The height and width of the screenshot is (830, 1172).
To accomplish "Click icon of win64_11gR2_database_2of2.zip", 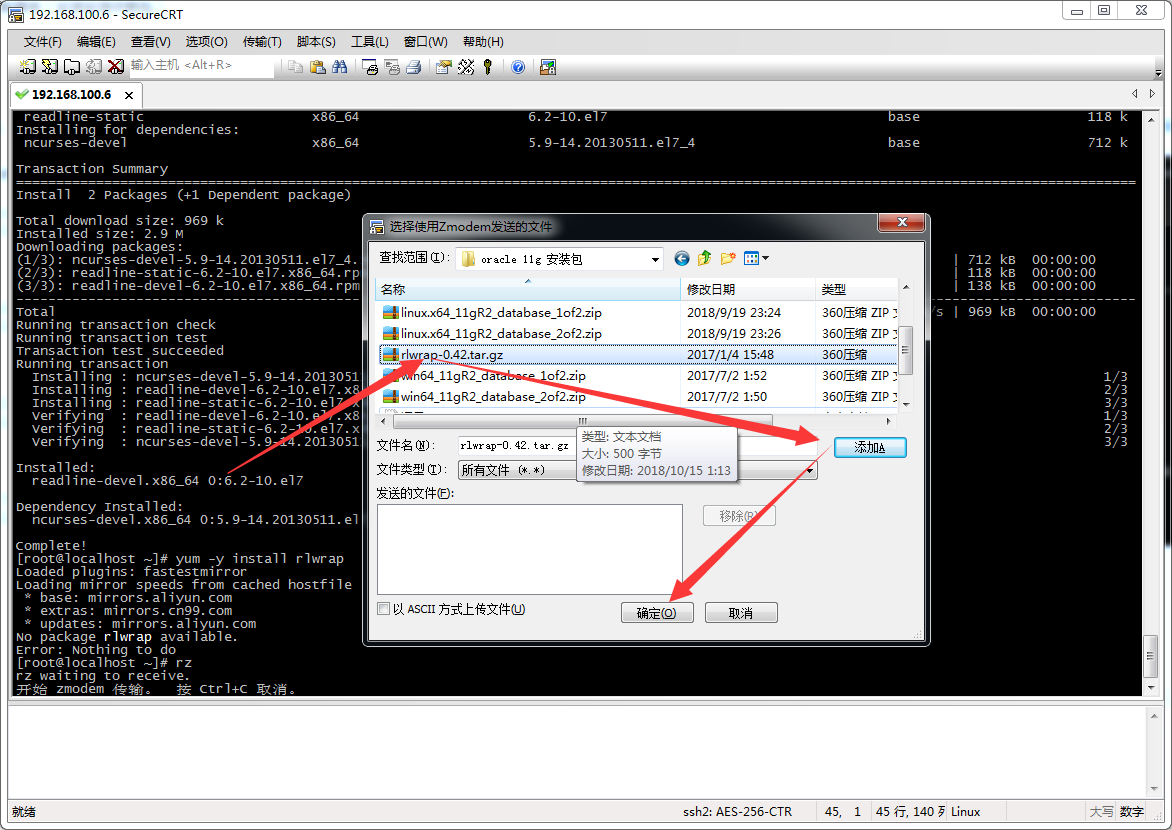I will [x=390, y=396].
